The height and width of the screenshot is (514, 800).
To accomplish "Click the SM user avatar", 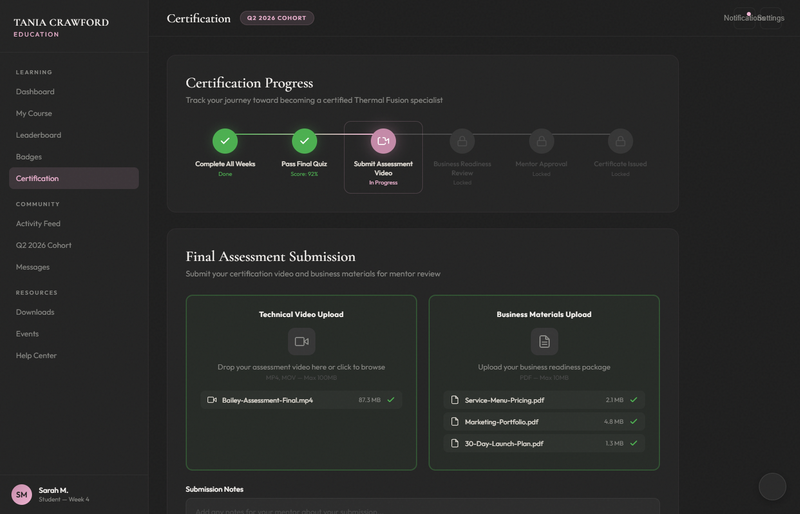I will (x=21, y=494).
